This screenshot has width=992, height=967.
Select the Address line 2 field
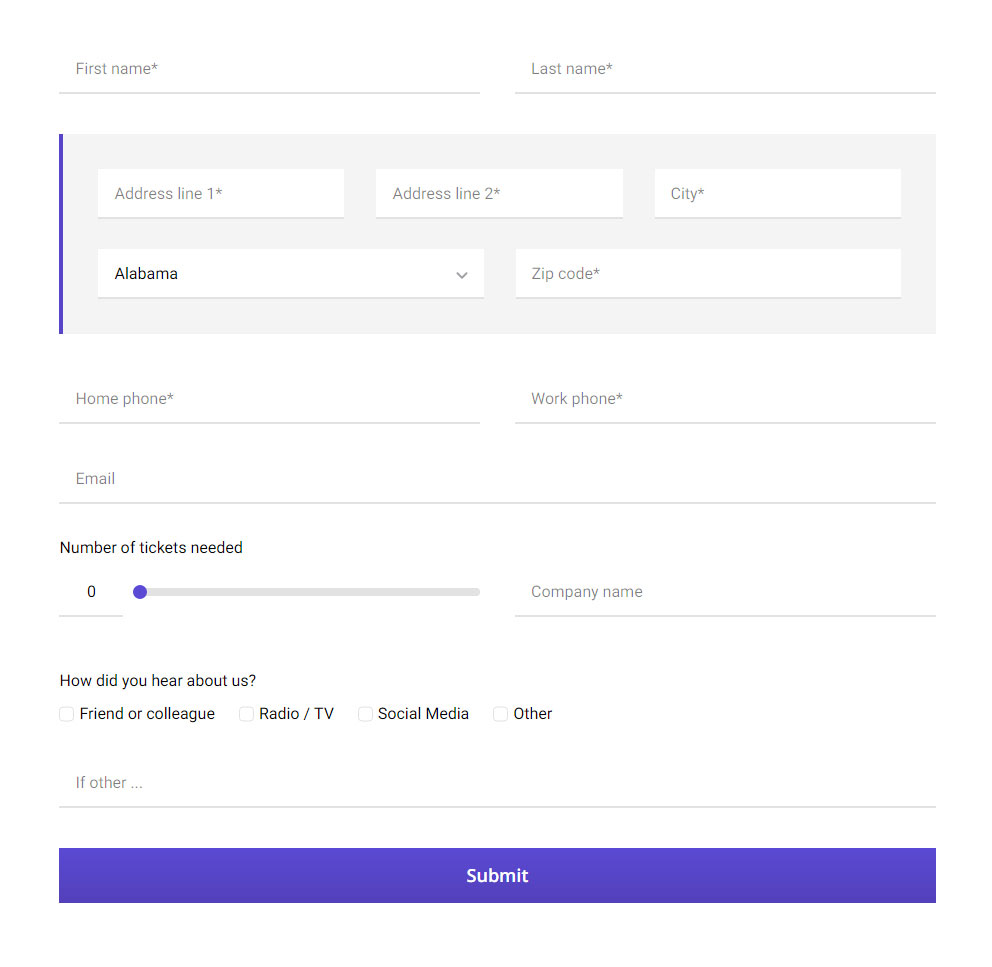tap(499, 193)
